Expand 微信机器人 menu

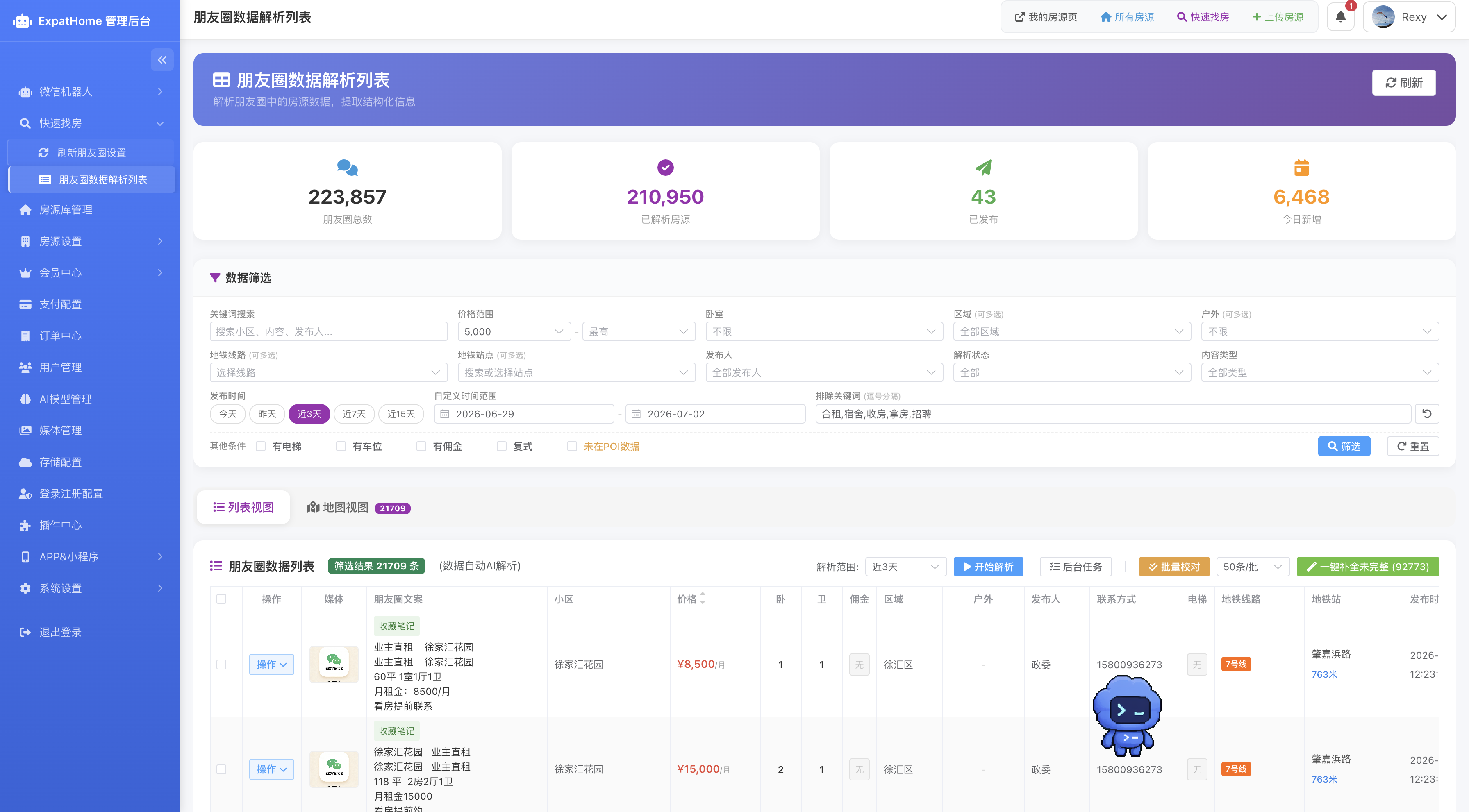click(x=90, y=92)
